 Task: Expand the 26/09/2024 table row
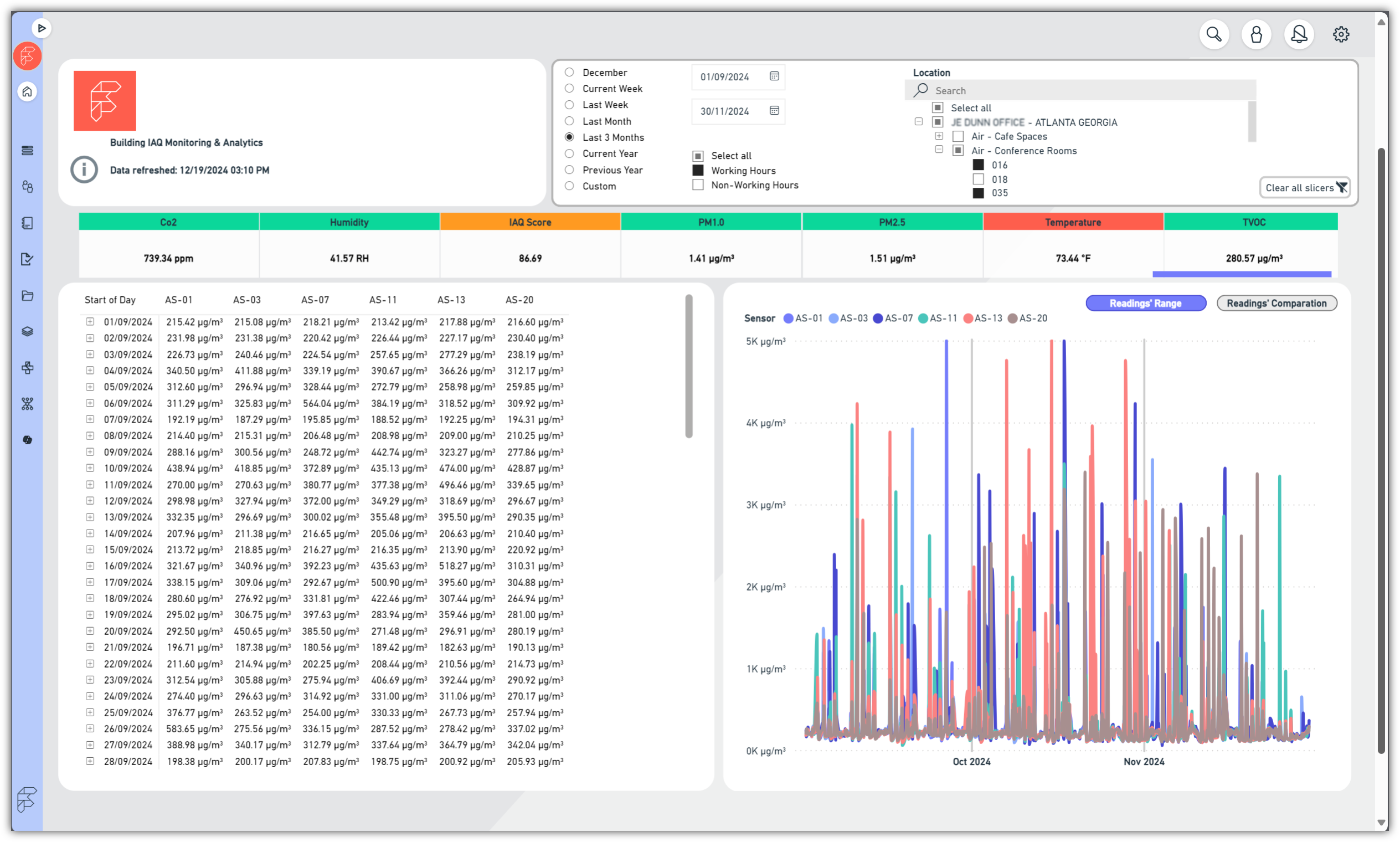click(x=90, y=728)
